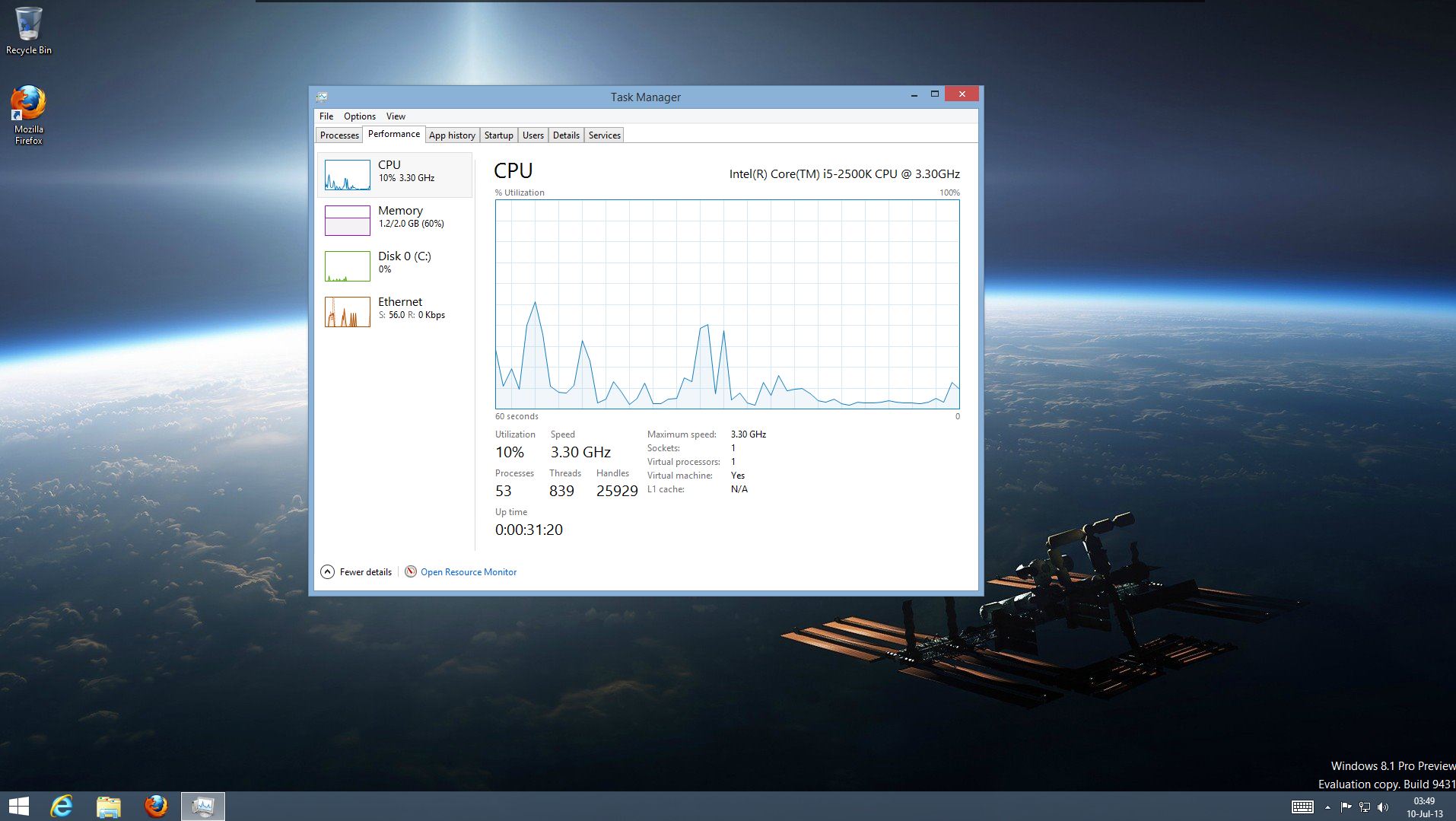This screenshot has width=1456, height=821.
Task: Switch to the Users tab
Action: (533, 135)
